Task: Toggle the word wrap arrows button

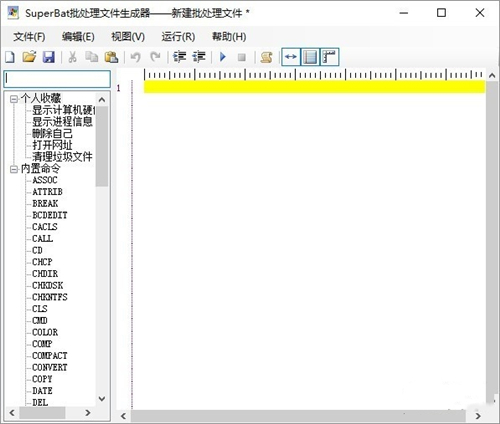Action: pyautogui.click(x=291, y=57)
